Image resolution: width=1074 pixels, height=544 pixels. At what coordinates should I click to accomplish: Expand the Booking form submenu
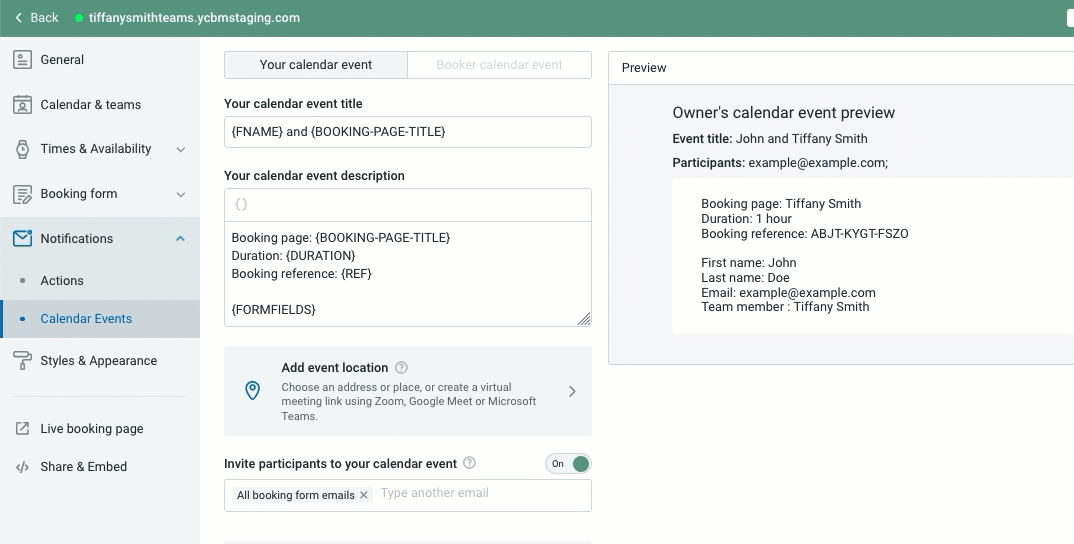181,194
